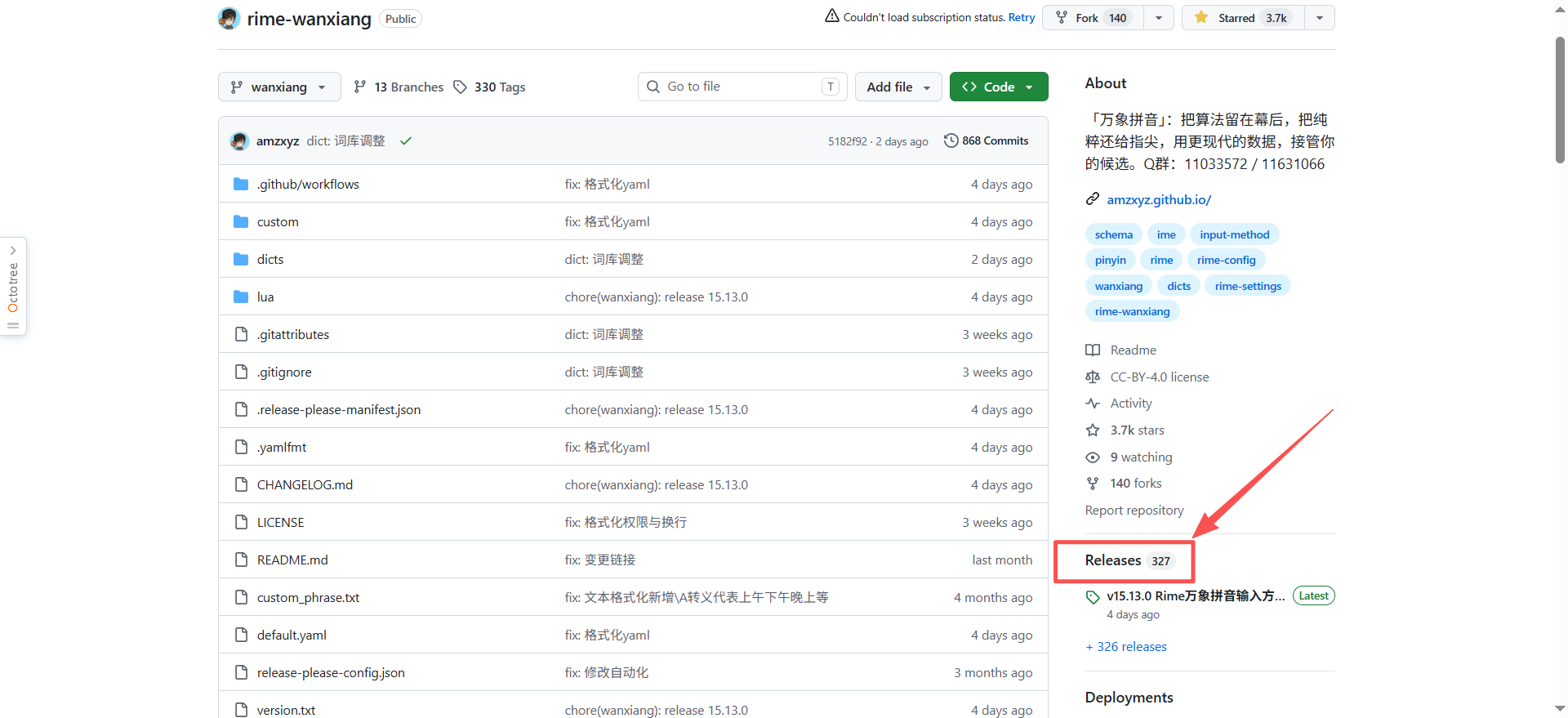Click the file icon beside .gitattributes
The height and width of the screenshot is (718, 1568).
(x=241, y=334)
